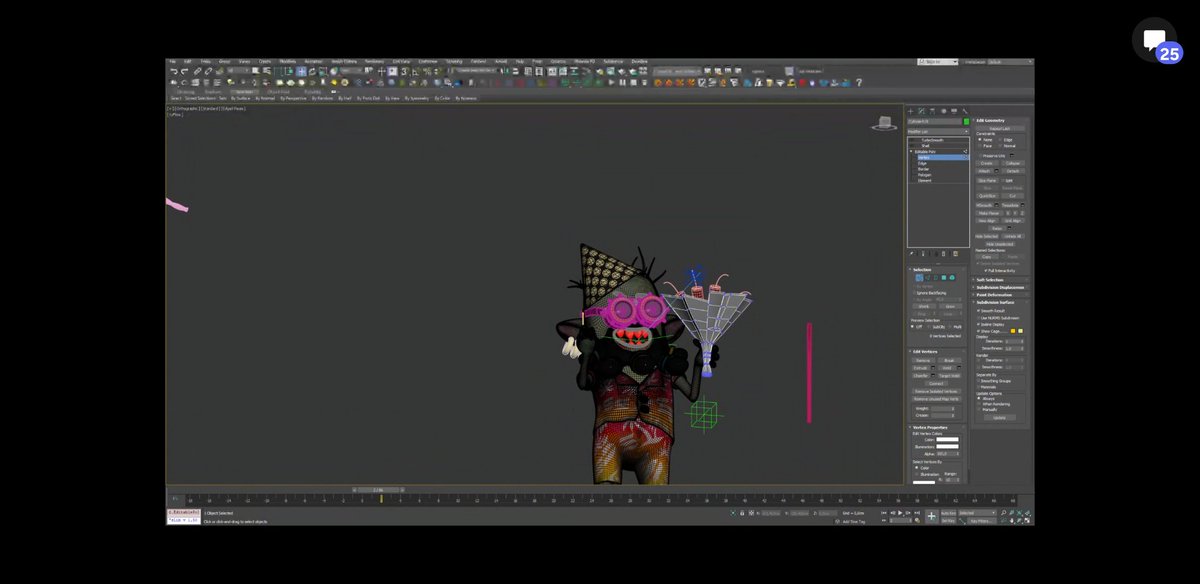Click the Undo arrow in the main toolbar

174,71
